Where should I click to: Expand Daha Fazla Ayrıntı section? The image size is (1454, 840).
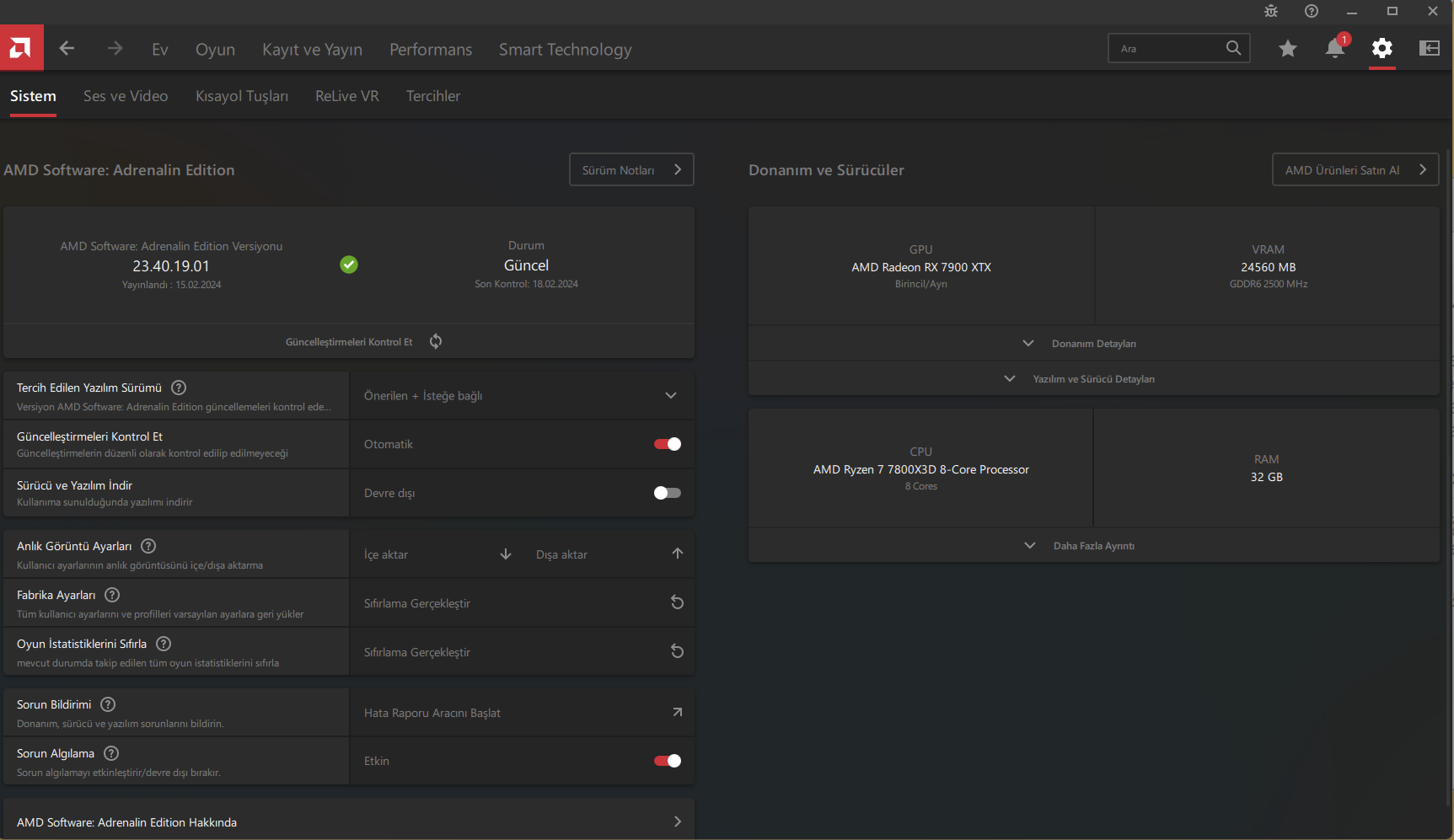pyautogui.click(x=1093, y=545)
